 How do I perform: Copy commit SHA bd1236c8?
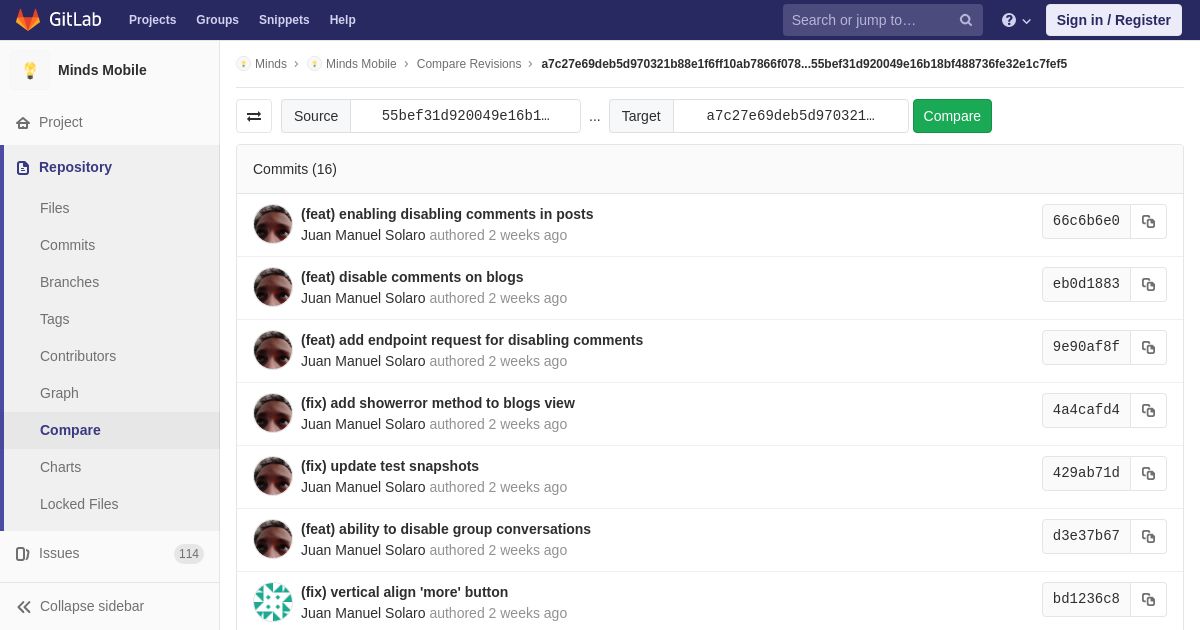1148,600
